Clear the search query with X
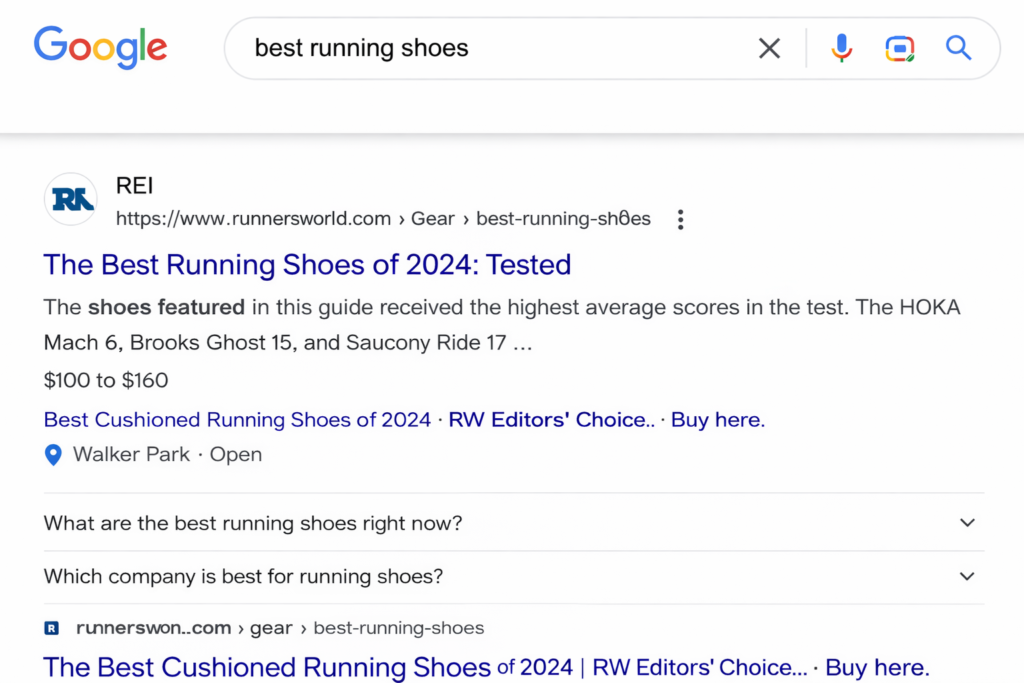 (769, 48)
